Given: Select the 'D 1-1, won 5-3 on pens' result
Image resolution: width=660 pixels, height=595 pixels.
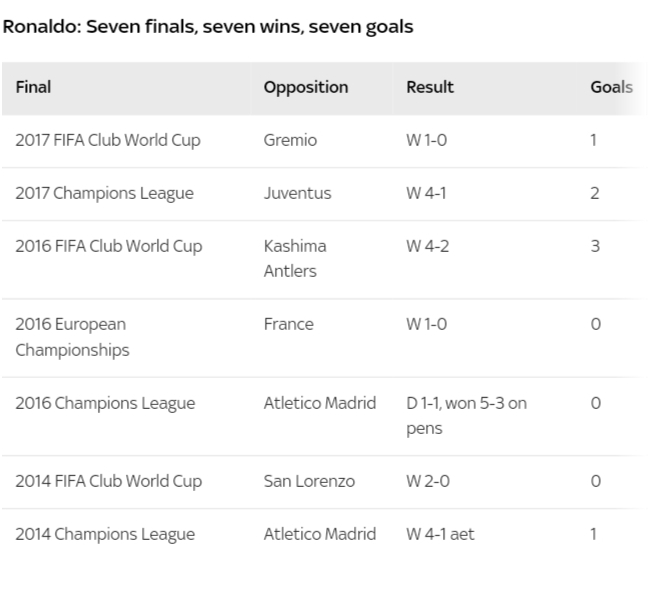Looking at the screenshot, I should [x=466, y=416].
